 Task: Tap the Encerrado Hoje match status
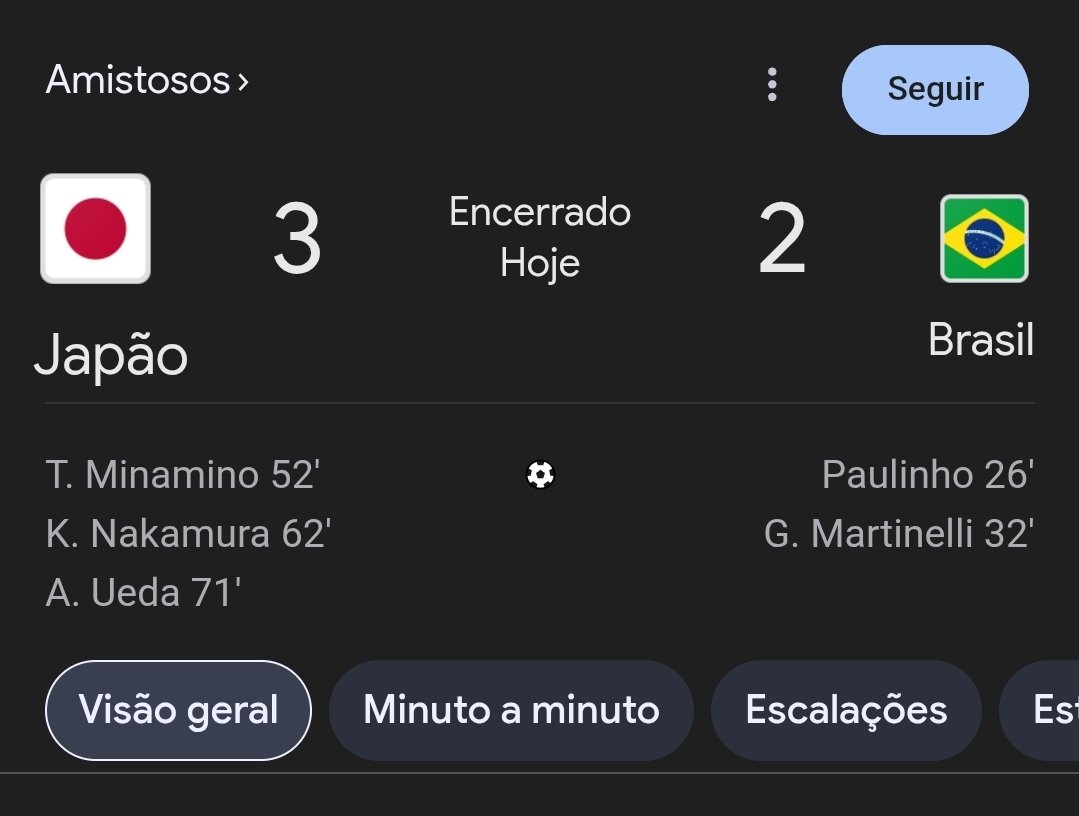click(540, 237)
